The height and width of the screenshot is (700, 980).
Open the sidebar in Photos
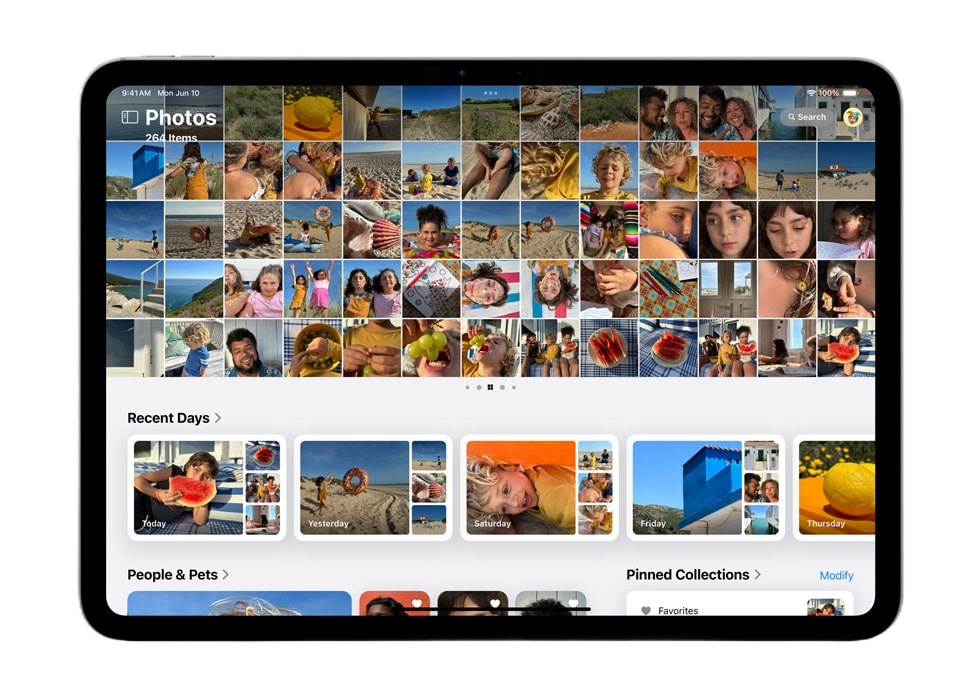129,117
